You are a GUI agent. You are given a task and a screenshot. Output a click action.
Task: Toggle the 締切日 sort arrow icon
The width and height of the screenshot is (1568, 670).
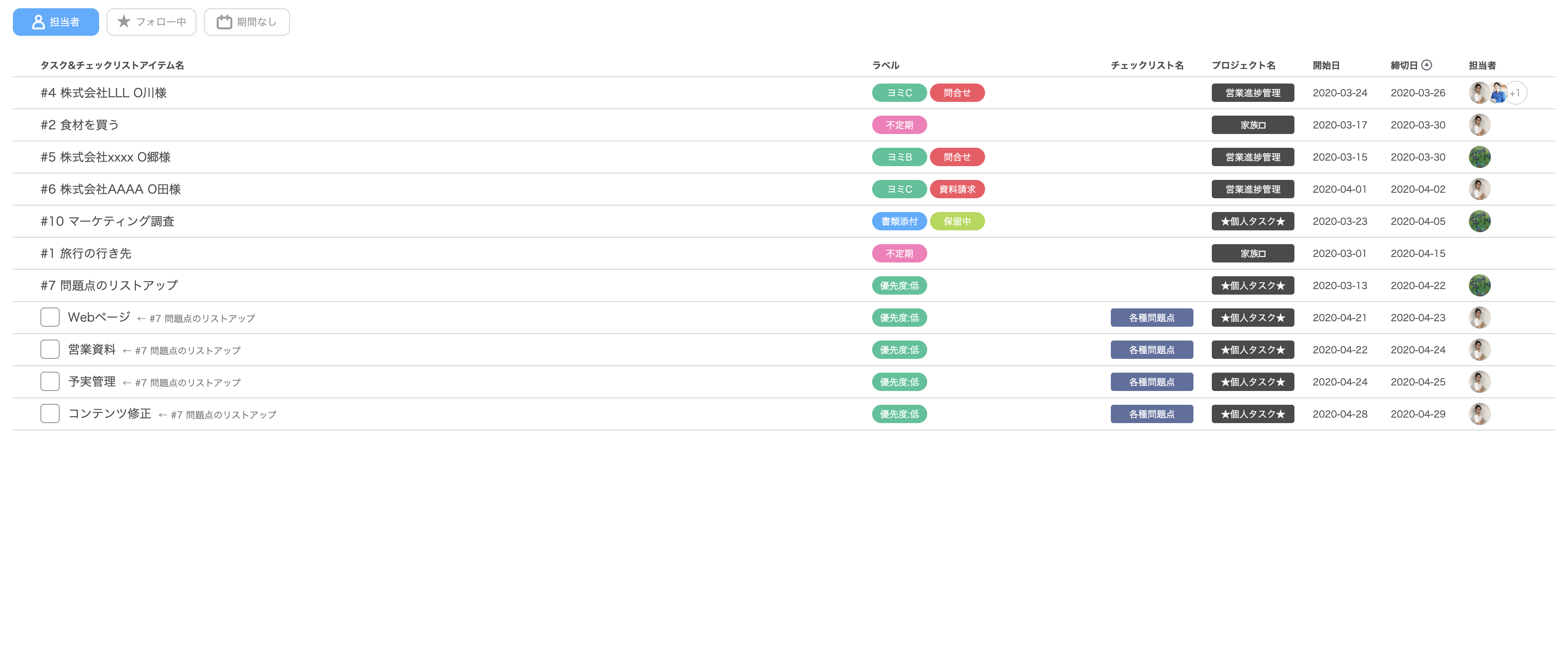click(x=1426, y=65)
